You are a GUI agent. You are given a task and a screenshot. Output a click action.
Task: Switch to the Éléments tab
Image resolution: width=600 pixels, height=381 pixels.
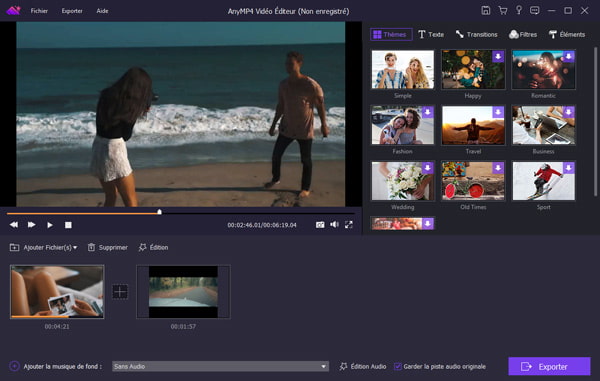567,34
